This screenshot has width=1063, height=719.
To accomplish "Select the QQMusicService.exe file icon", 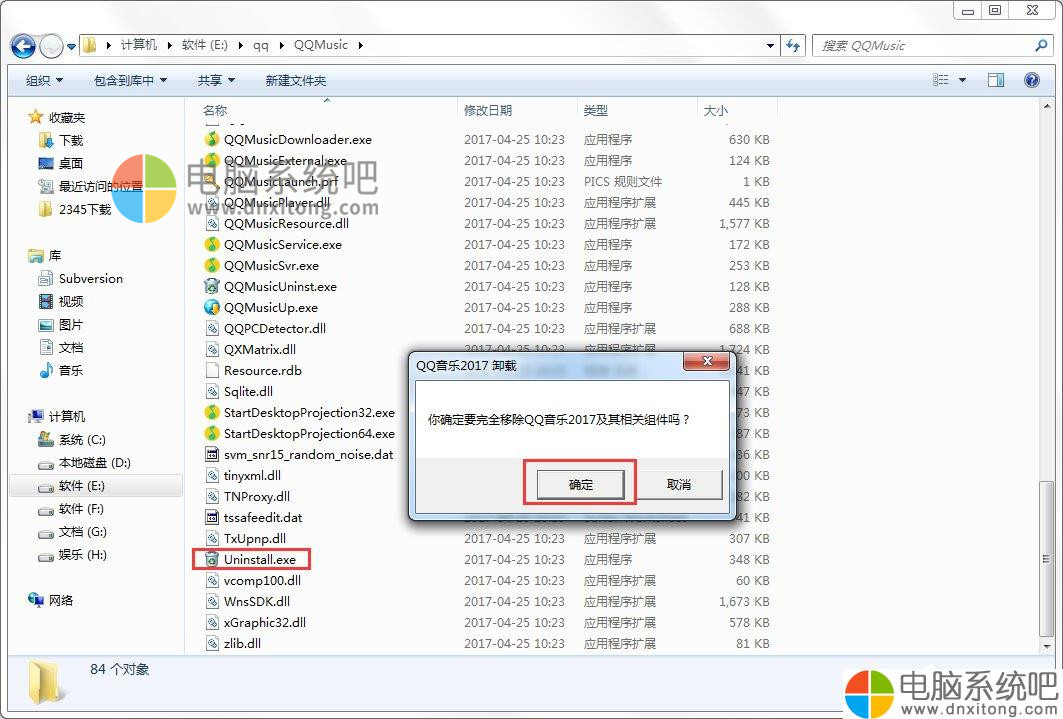I will coord(212,245).
